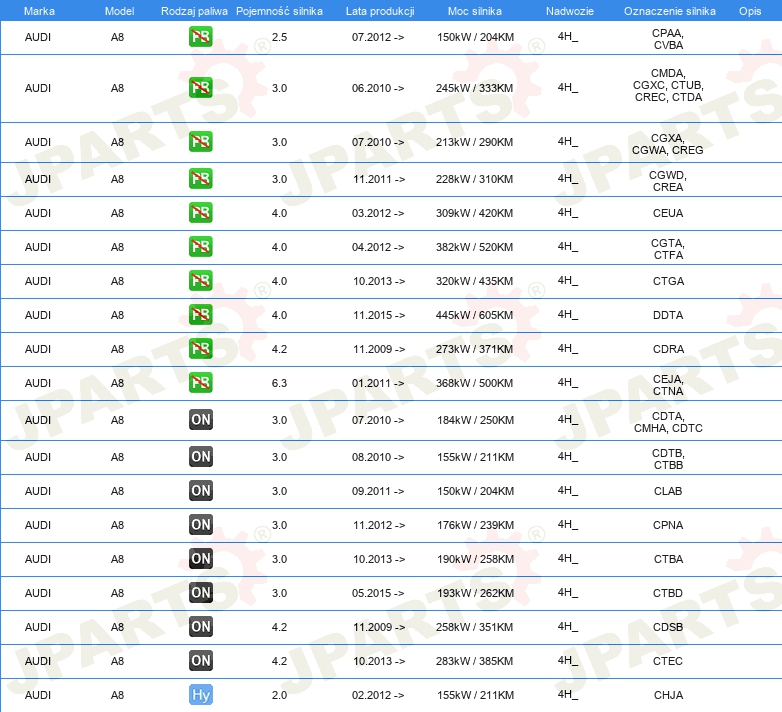The image size is (782, 712).
Task: Click the Marka column header
Action: [x=38, y=10]
